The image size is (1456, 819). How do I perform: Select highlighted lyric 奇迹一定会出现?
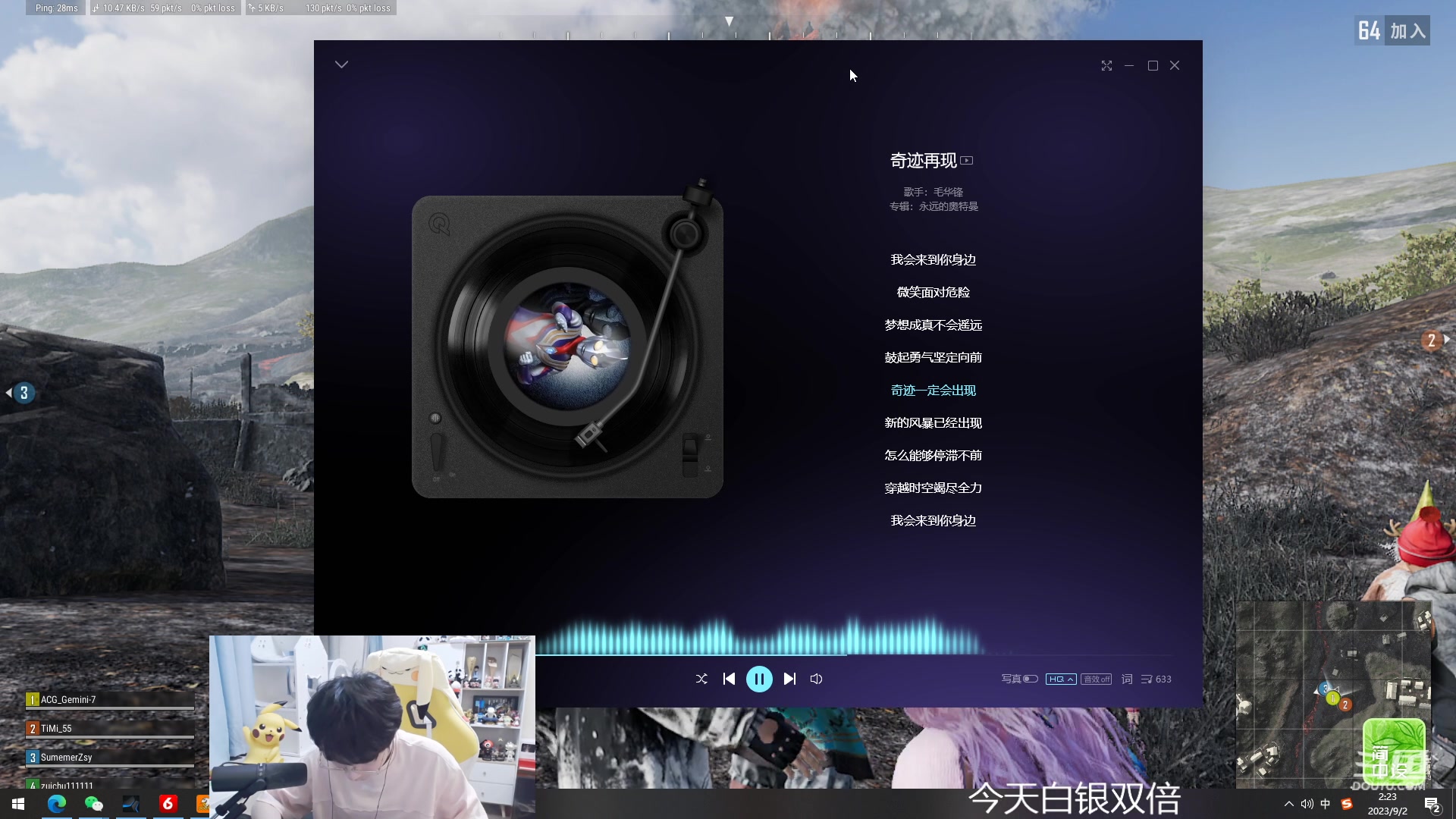pyautogui.click(x=933, y=390)
